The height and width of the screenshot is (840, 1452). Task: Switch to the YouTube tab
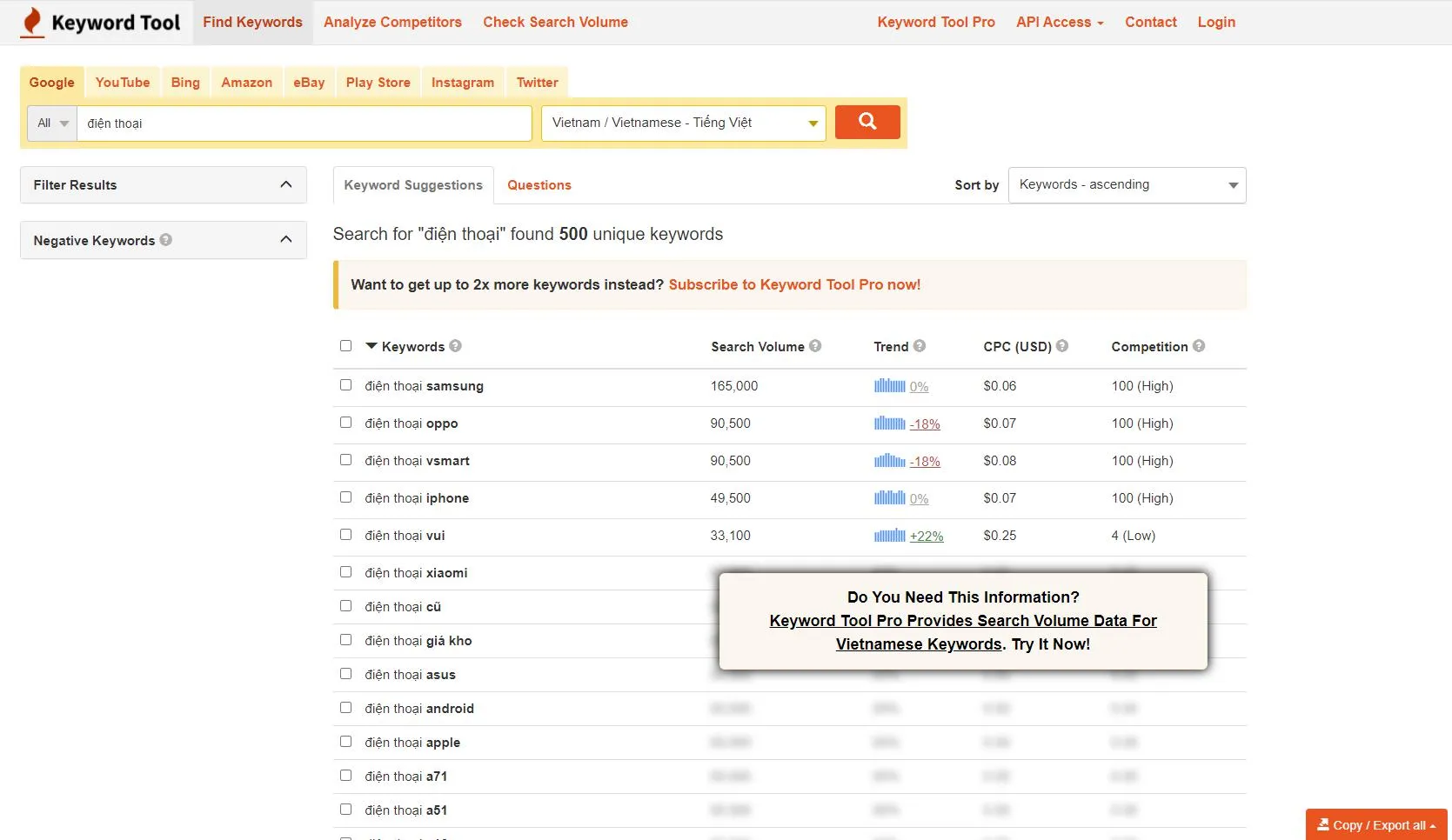click(x=123, y=83)
